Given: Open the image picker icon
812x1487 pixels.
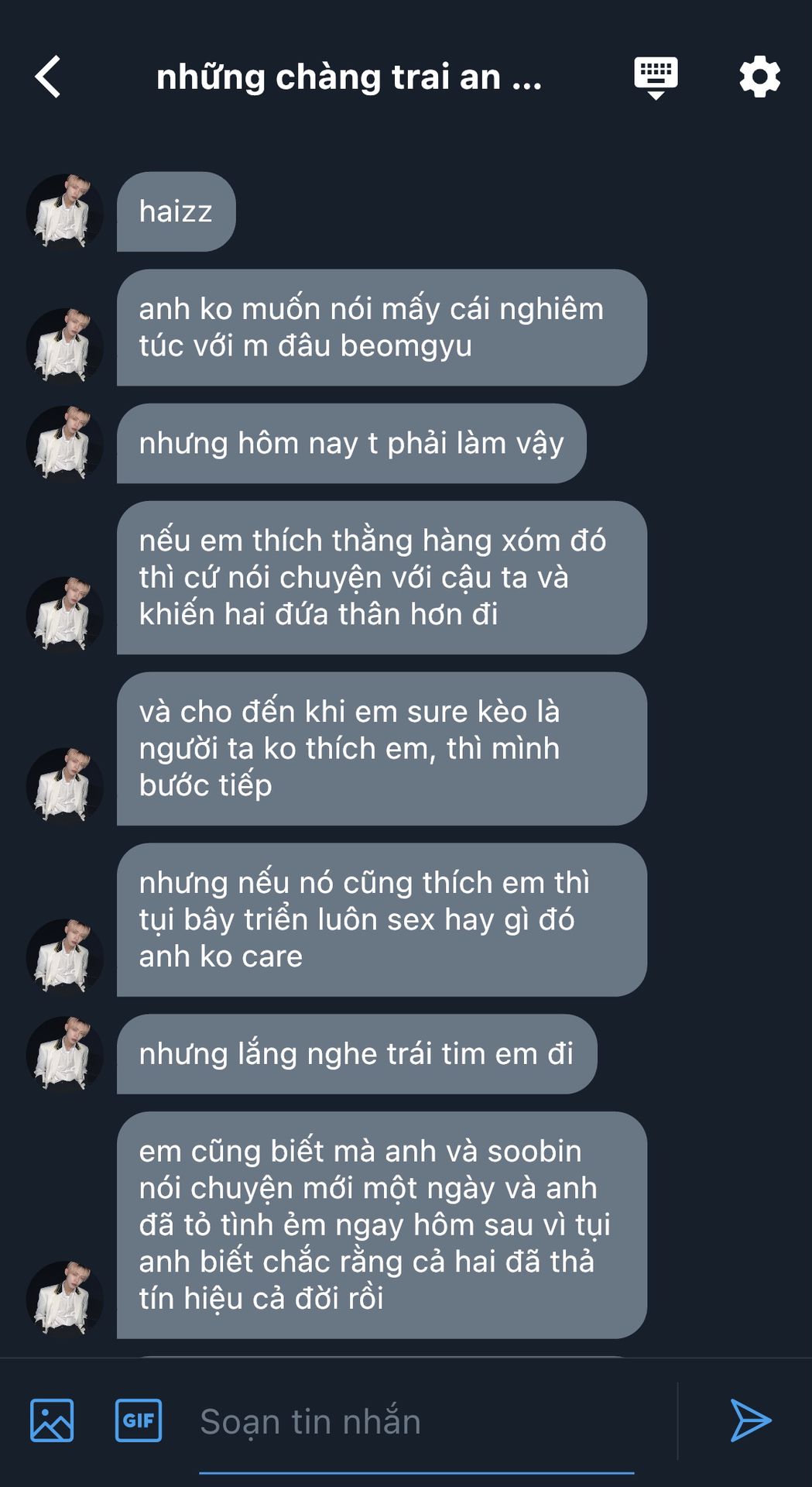Looking at the screenshot, I should coord(52,1420).
